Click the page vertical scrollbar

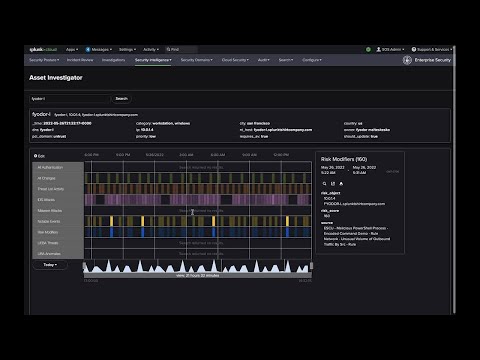click(x=454, y=180)
